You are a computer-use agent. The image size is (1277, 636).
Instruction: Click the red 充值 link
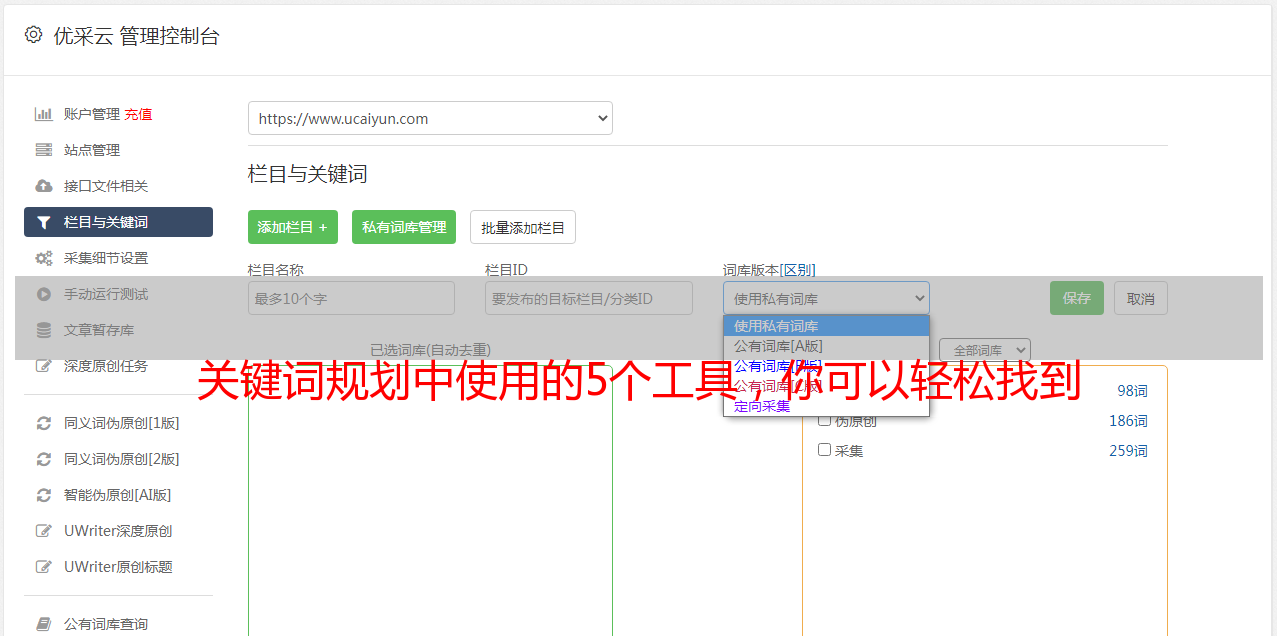[x=138, y=114]
